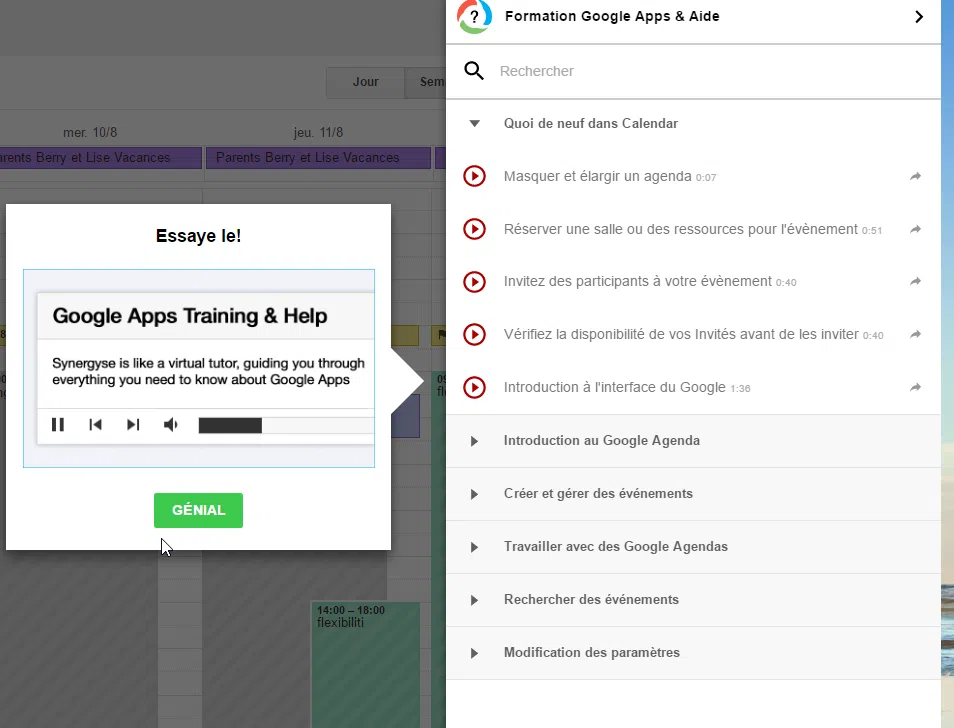Share the Vérifiez la disponibilité lesson
954x728 pixels.
(x=915, y=335)
